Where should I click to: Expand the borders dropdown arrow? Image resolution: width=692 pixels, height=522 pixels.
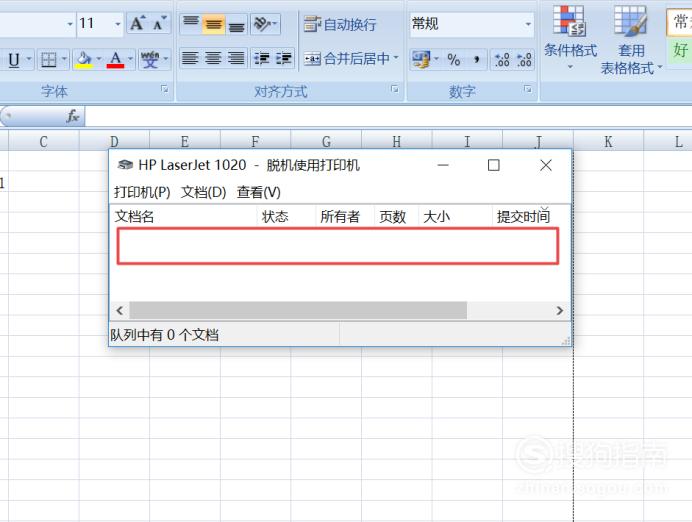click(64, 59)
